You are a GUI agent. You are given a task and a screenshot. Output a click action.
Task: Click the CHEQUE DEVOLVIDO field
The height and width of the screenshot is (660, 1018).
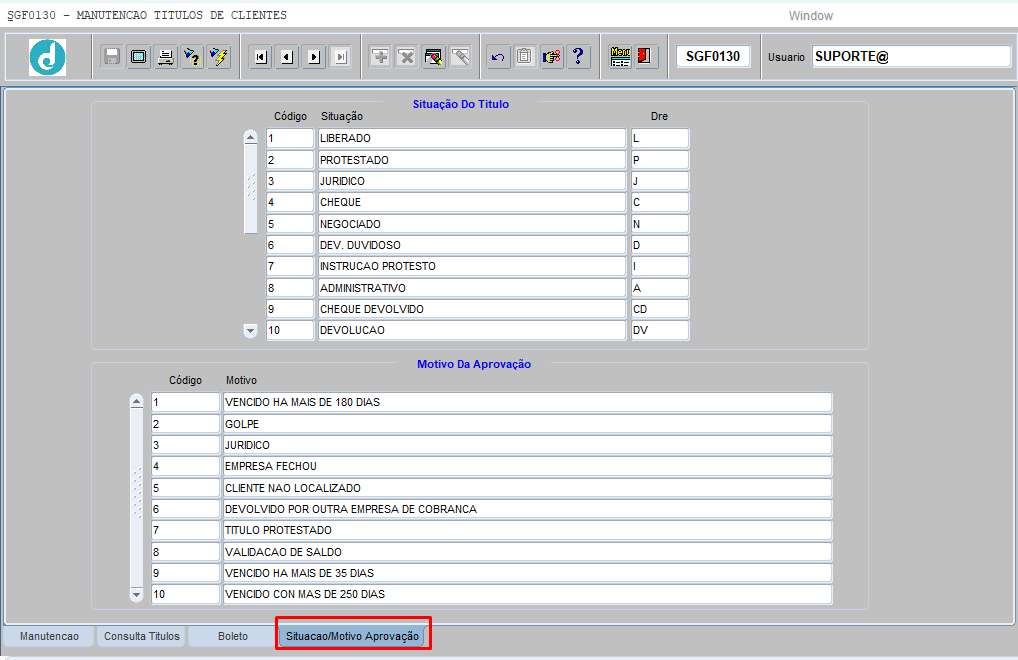pyautogui.click(x=471, y=309)
